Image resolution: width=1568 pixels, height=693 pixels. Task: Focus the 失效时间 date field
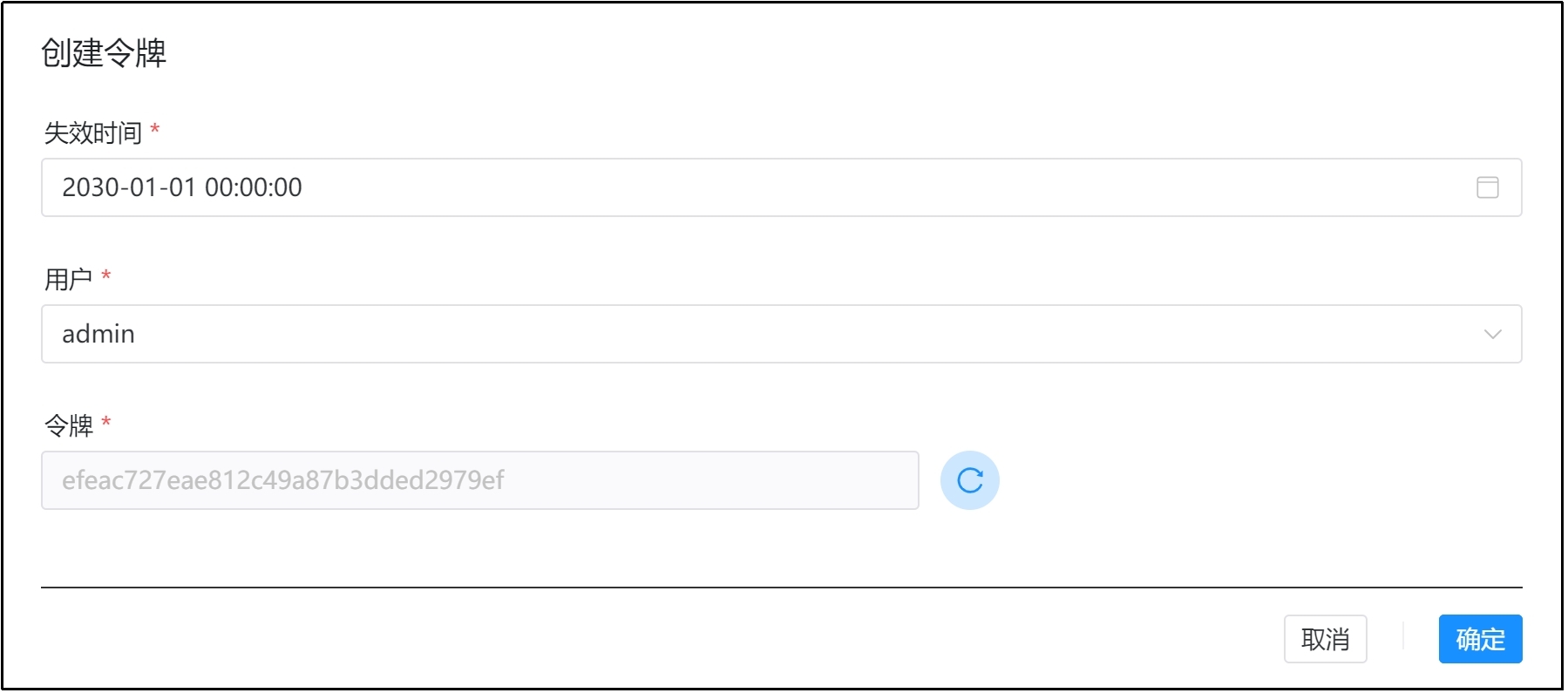click(781, 187)
